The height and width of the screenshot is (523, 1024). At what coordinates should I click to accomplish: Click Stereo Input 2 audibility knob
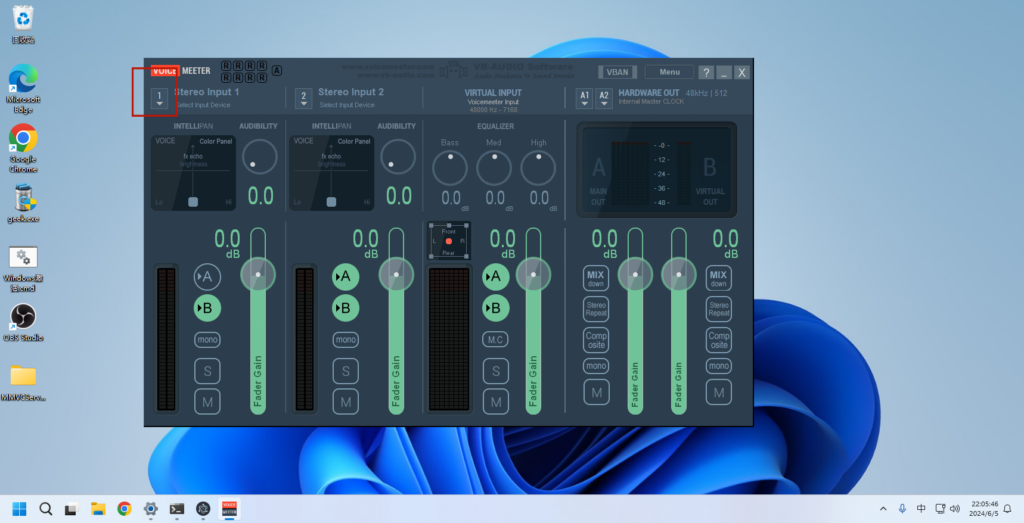[398, 157]
